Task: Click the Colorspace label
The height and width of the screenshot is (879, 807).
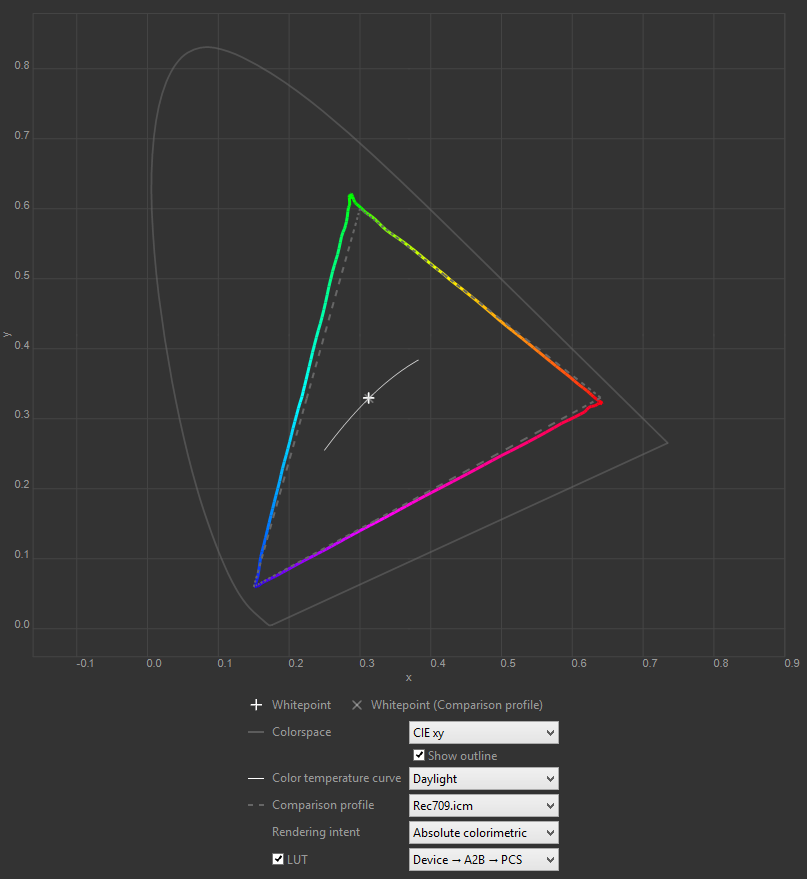Action: [x=302, y=732]
